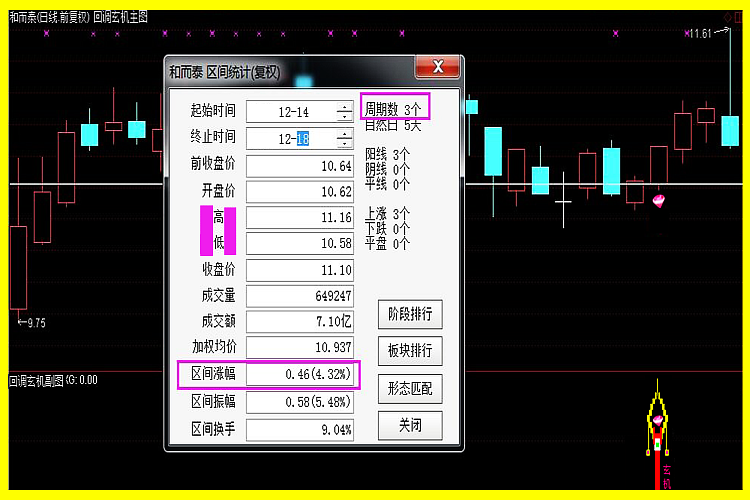
Task: Close the 区间统计 dialog with the X
Action: pyautogui.click(x=436, y=69)
